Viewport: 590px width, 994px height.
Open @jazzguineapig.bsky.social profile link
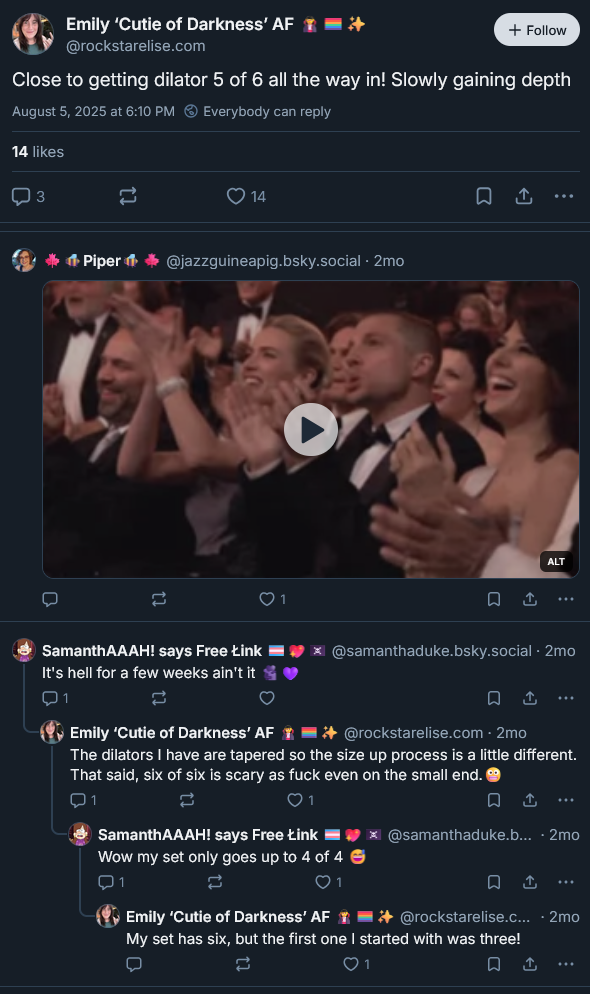[x=263, y=261]
